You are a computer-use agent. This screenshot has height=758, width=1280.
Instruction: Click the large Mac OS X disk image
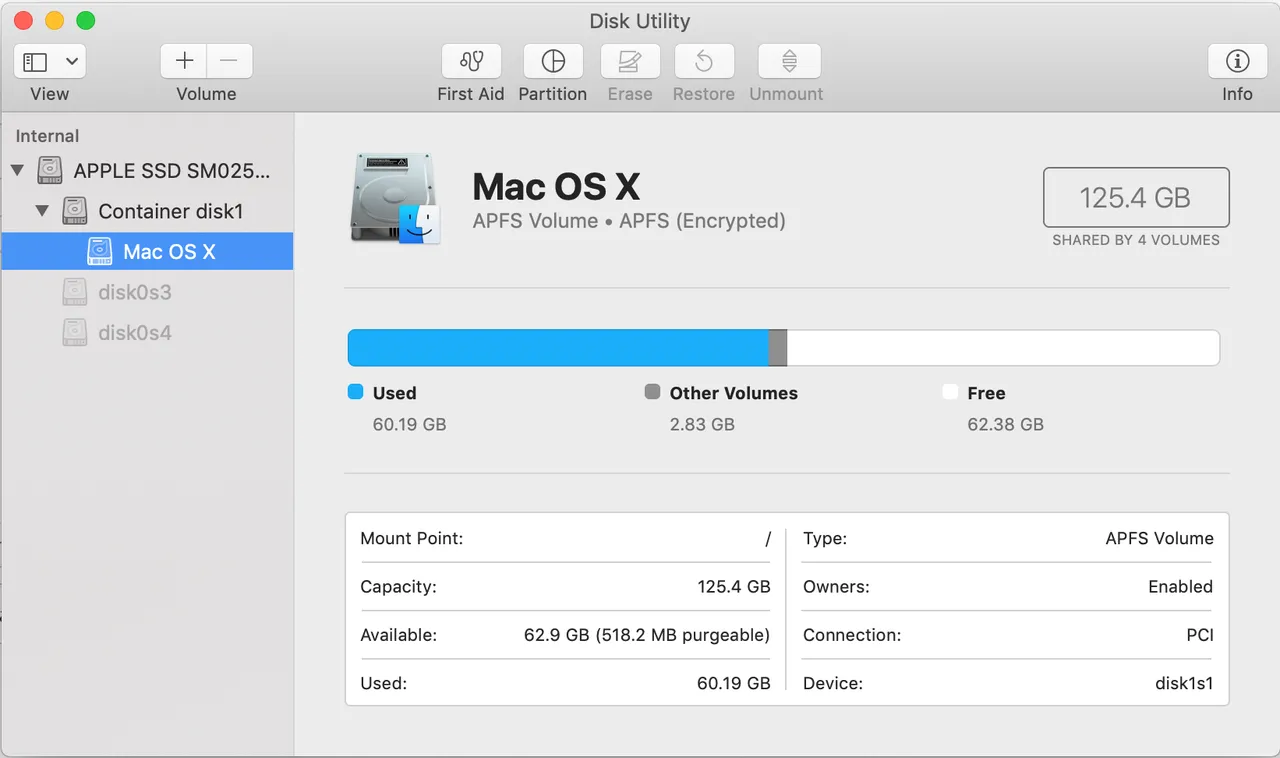click(395, 198)
